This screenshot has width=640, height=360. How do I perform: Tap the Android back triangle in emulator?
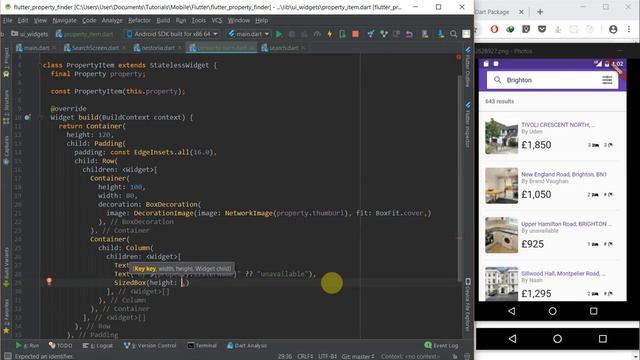[x=511, y=311]
